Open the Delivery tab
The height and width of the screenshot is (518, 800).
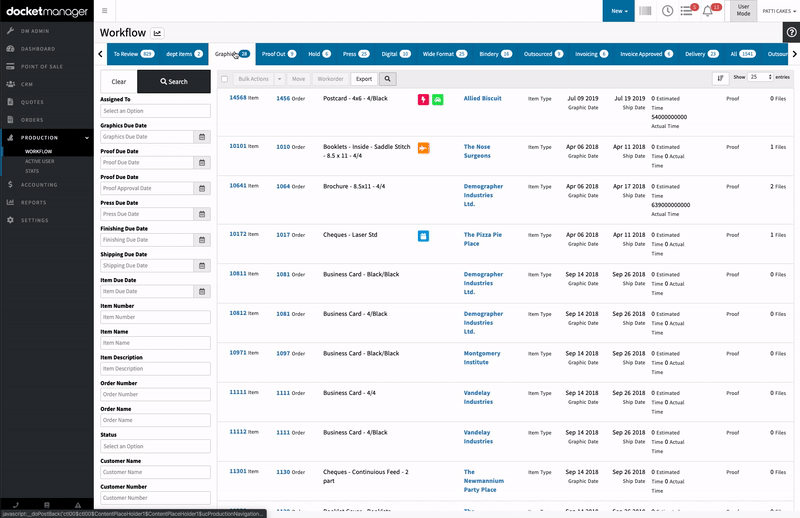click(702, 54)
